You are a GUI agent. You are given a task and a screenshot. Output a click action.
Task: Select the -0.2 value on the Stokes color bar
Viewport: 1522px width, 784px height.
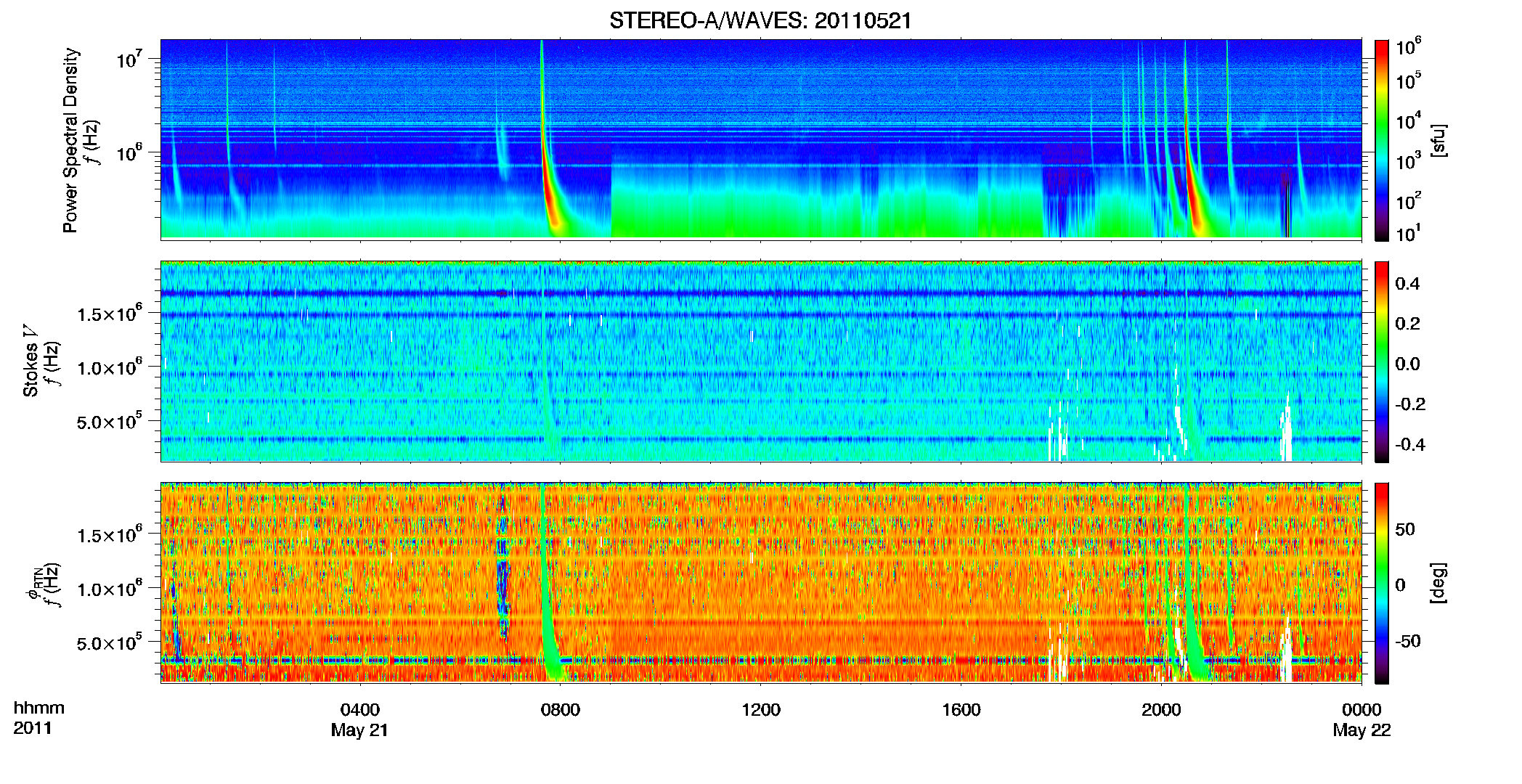(1410, 404)
